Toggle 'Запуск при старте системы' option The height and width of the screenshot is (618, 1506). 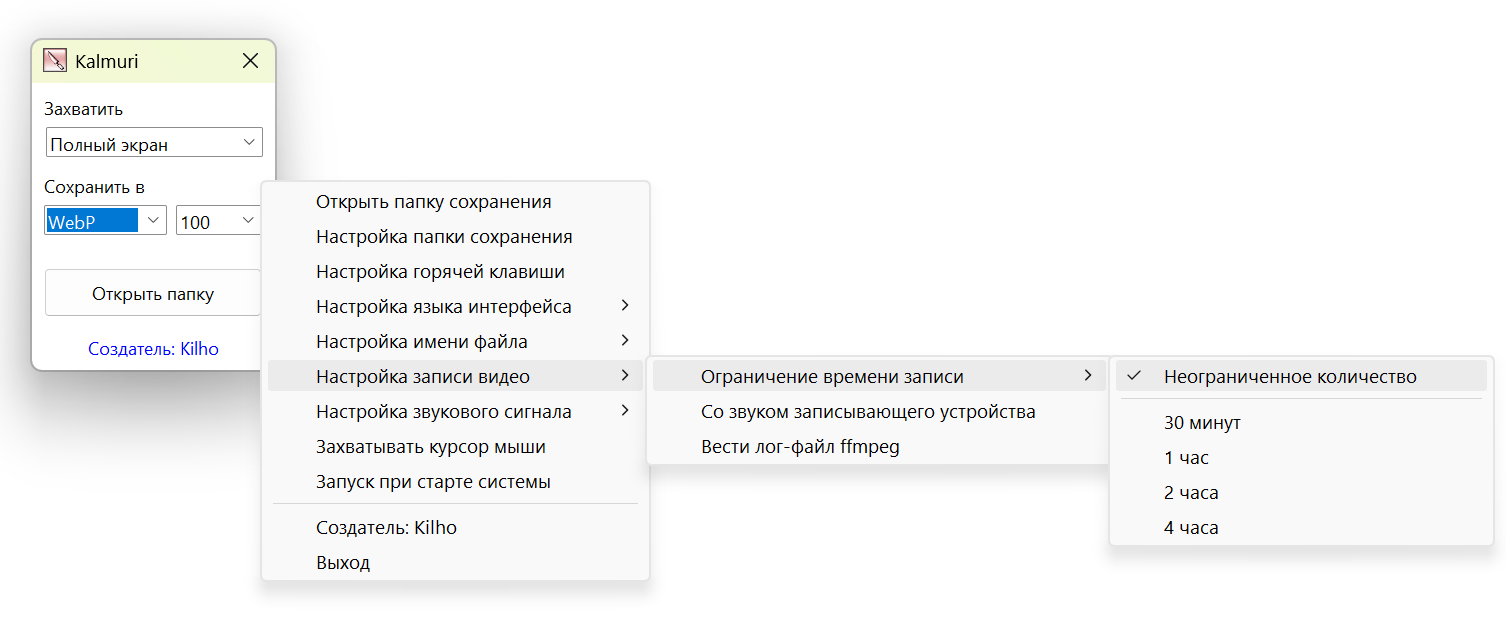pyautogui.click(x=433, y=482)
